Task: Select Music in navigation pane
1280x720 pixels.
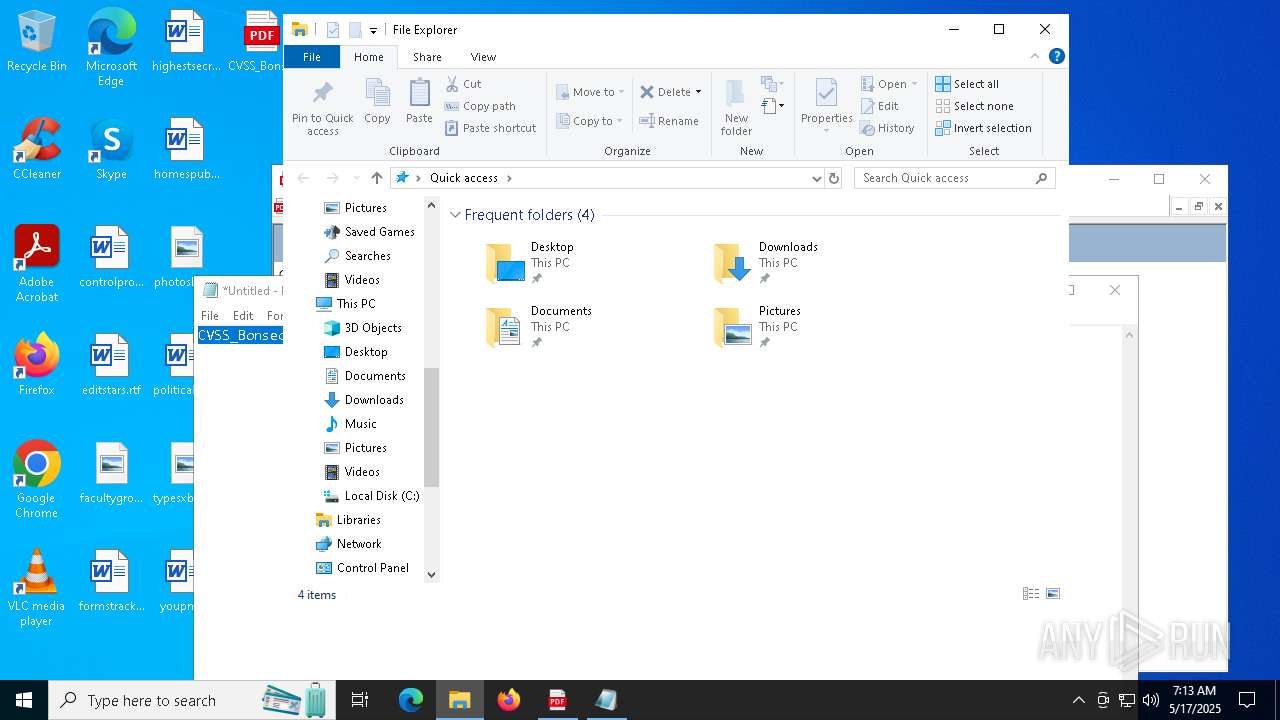Action: 350,424
